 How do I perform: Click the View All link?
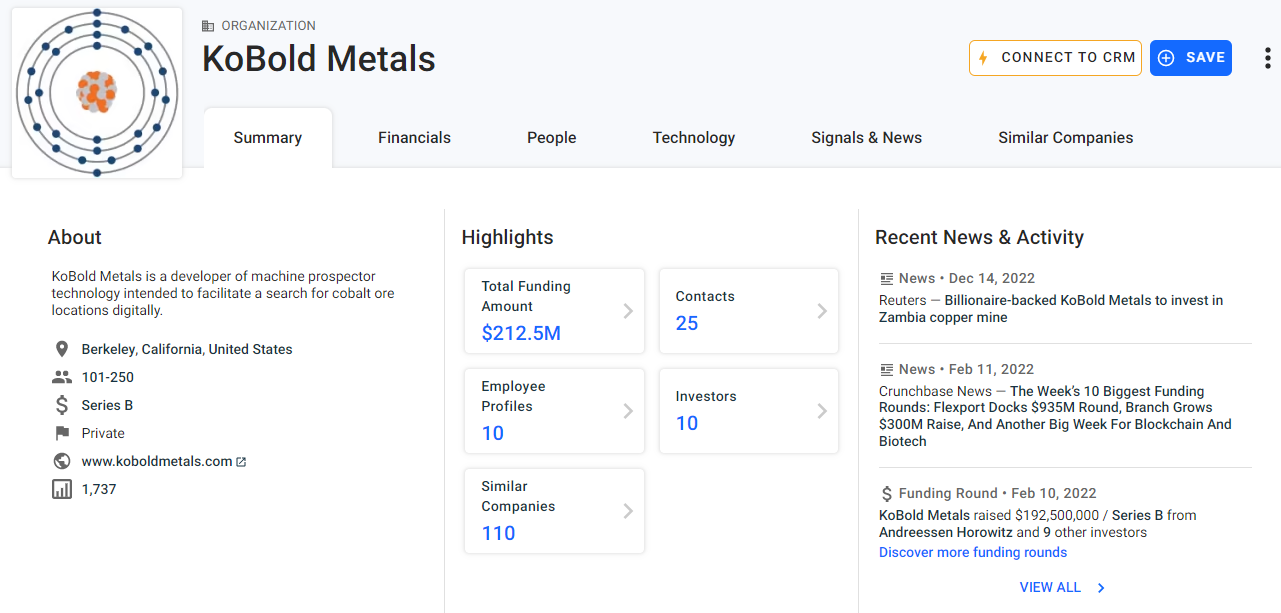tap(1050, 588)
